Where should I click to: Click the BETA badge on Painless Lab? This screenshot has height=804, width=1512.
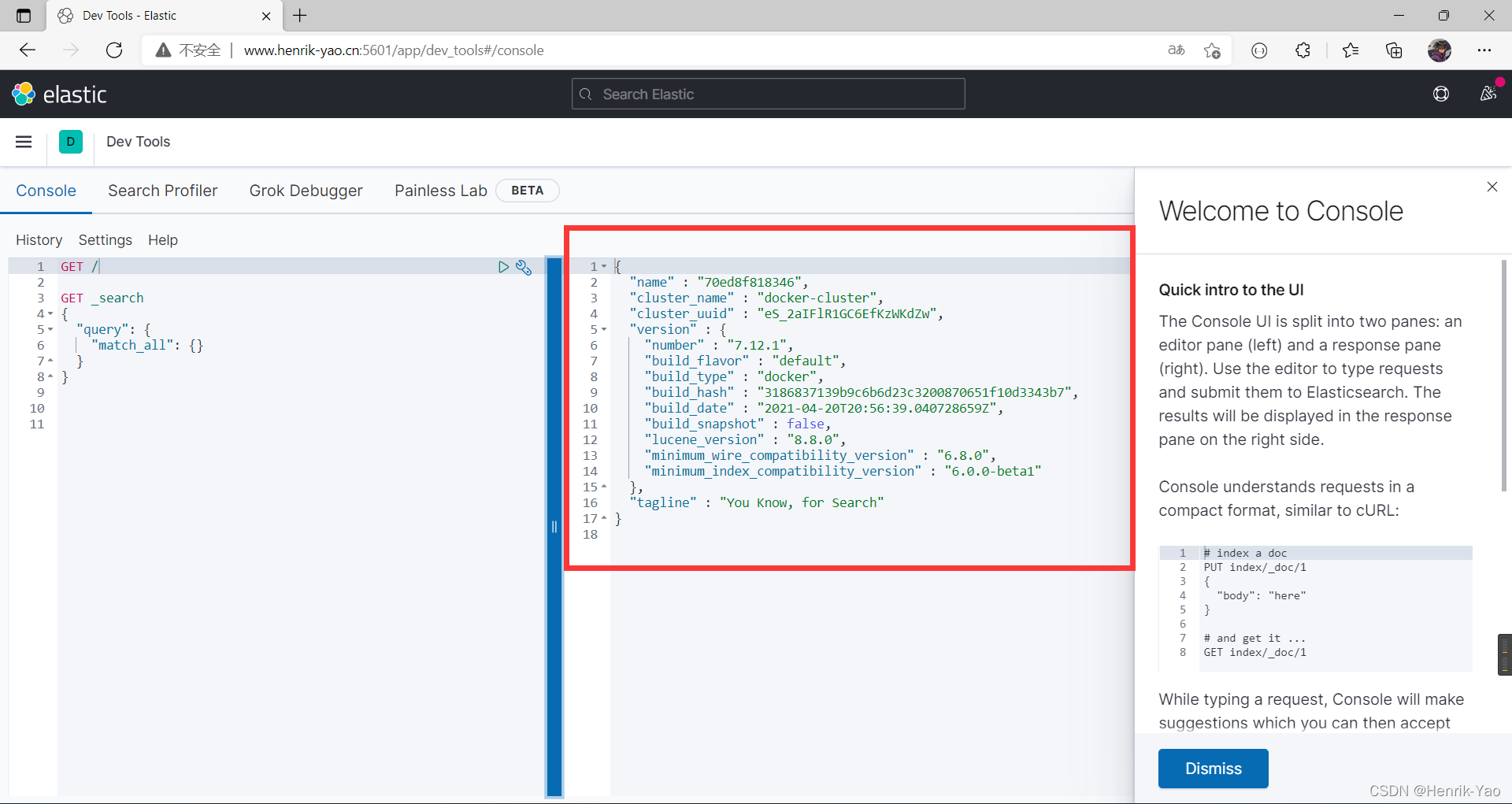pyautogui.click(x=527, y=191)
